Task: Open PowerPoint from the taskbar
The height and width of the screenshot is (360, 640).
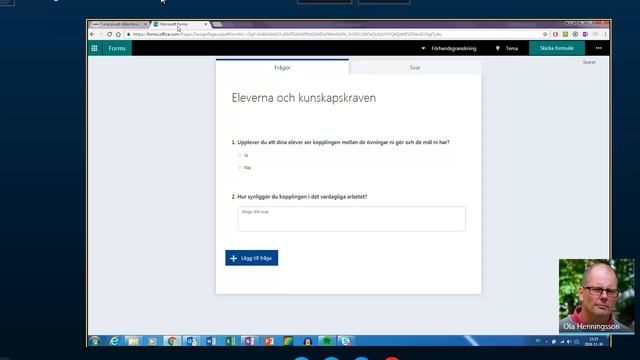Action: 269,341
